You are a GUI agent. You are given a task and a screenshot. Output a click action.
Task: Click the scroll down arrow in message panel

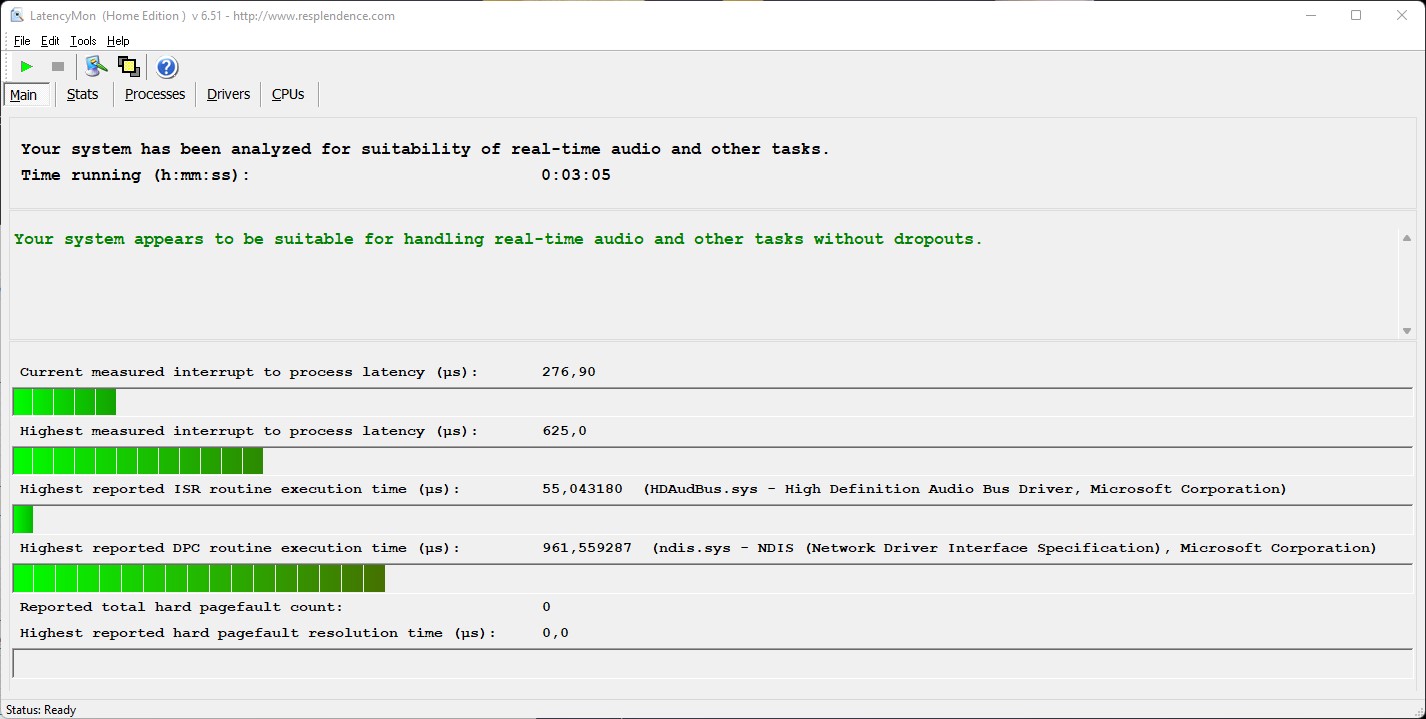[1406, 331]
